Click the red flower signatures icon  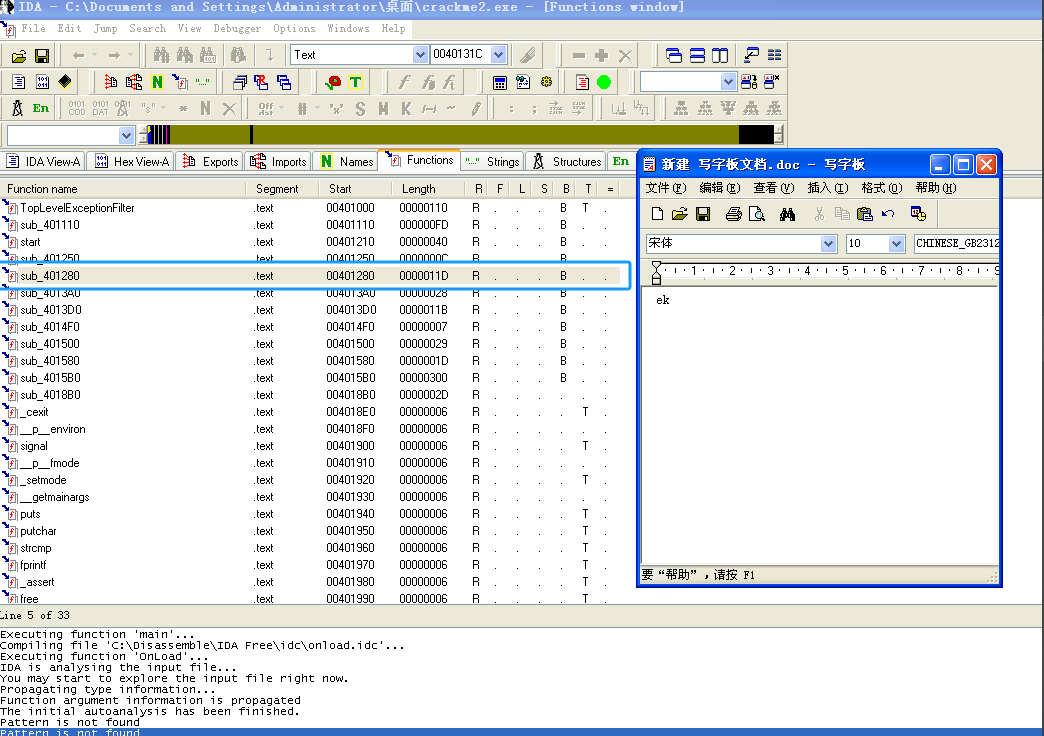[x=333, y=83]
